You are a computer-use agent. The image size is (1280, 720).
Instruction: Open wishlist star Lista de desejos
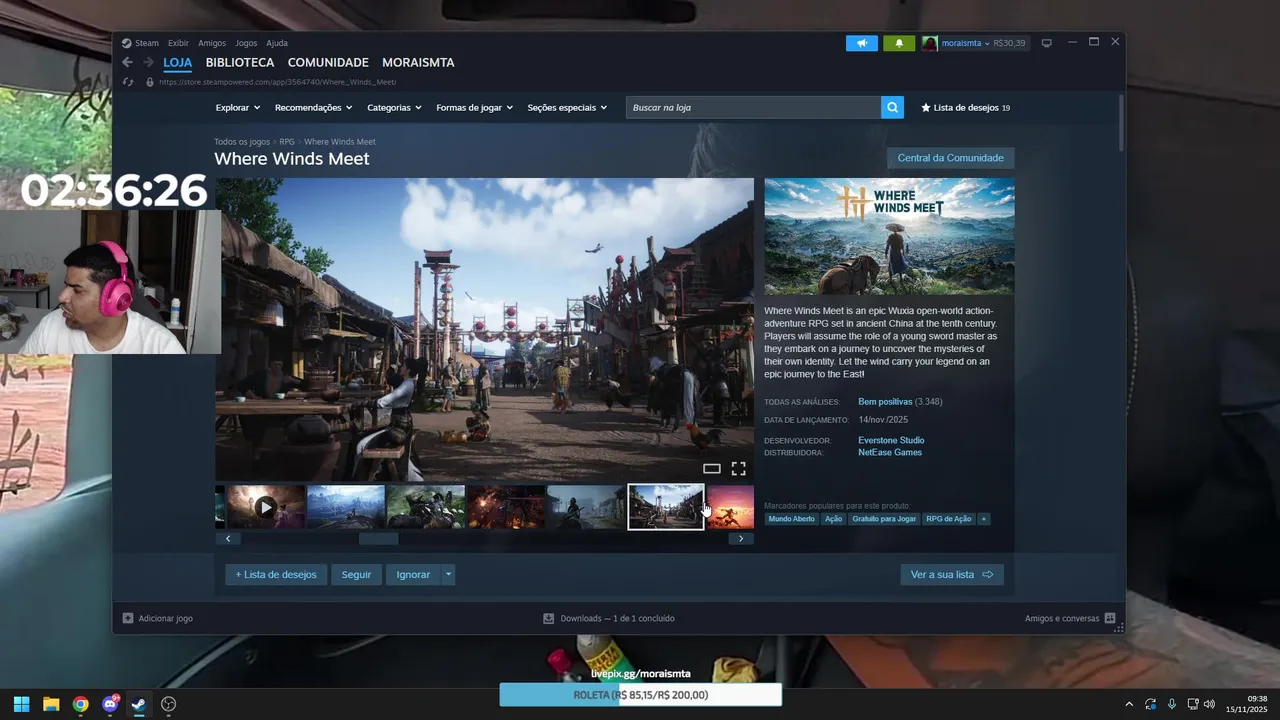(x=965, y=107)
